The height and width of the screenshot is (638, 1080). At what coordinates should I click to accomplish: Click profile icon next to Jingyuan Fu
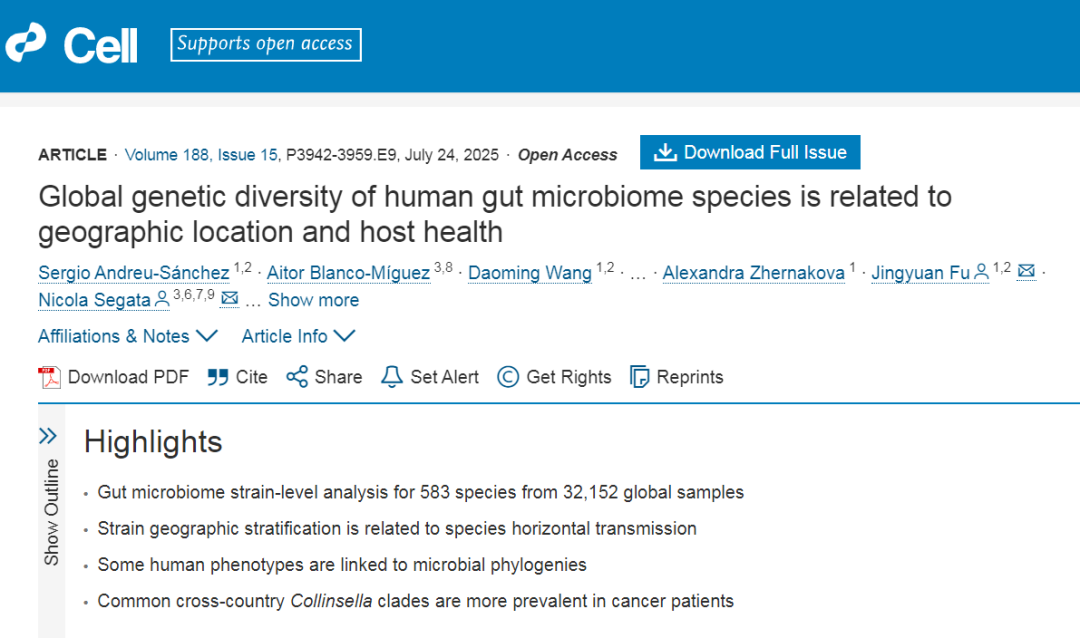click(981, 271)
